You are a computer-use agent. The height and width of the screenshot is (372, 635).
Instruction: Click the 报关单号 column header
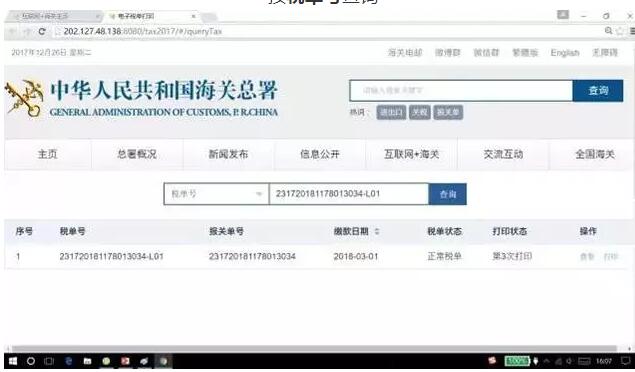[226, 232]
